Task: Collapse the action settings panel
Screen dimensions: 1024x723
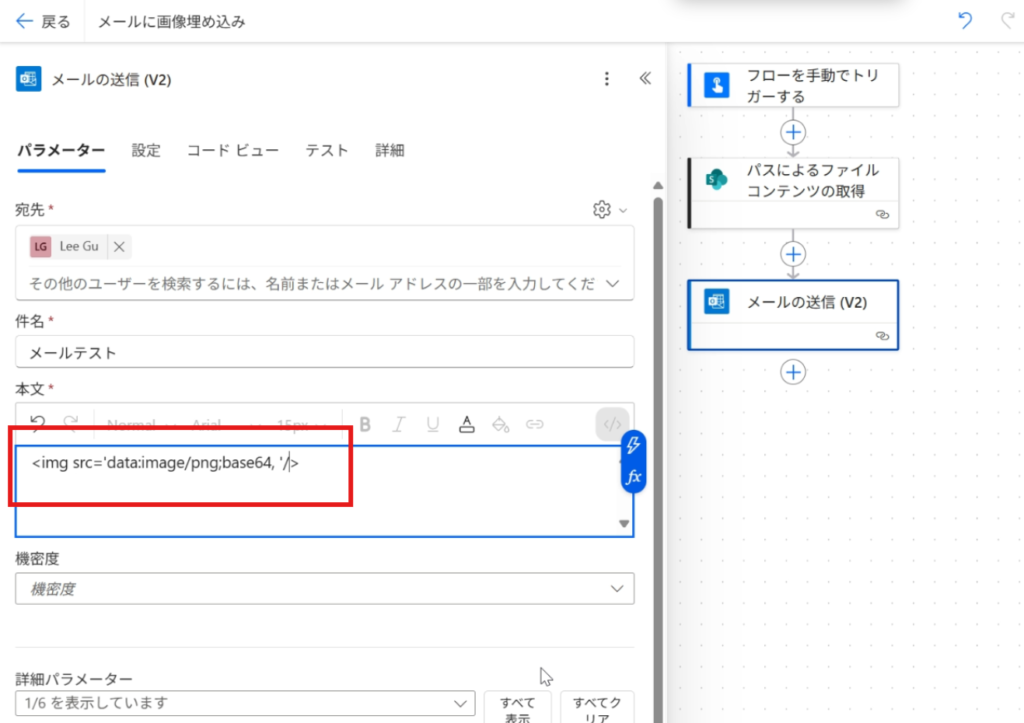Action: (645, 79)
